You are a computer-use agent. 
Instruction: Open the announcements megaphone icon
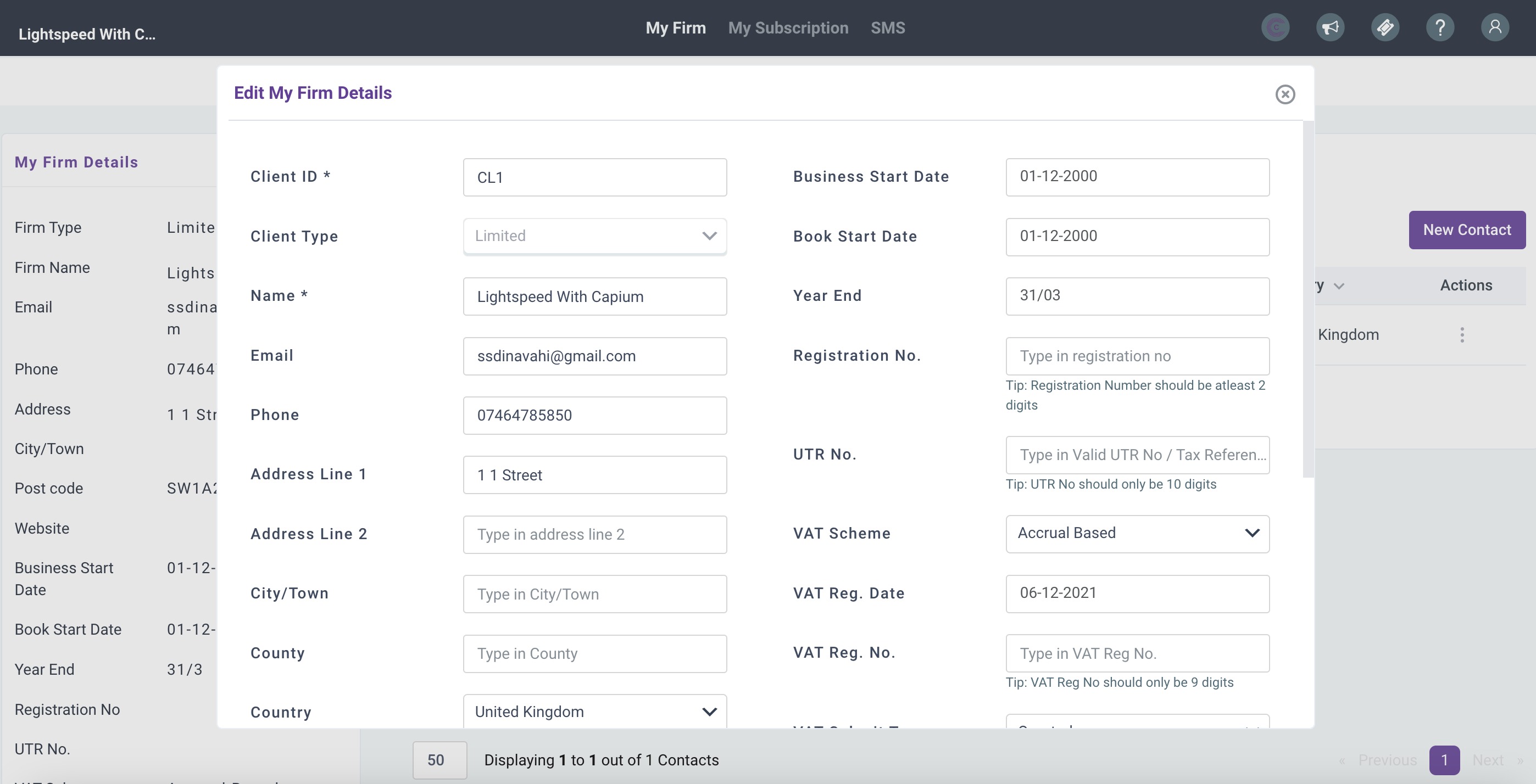point(1331,27)
